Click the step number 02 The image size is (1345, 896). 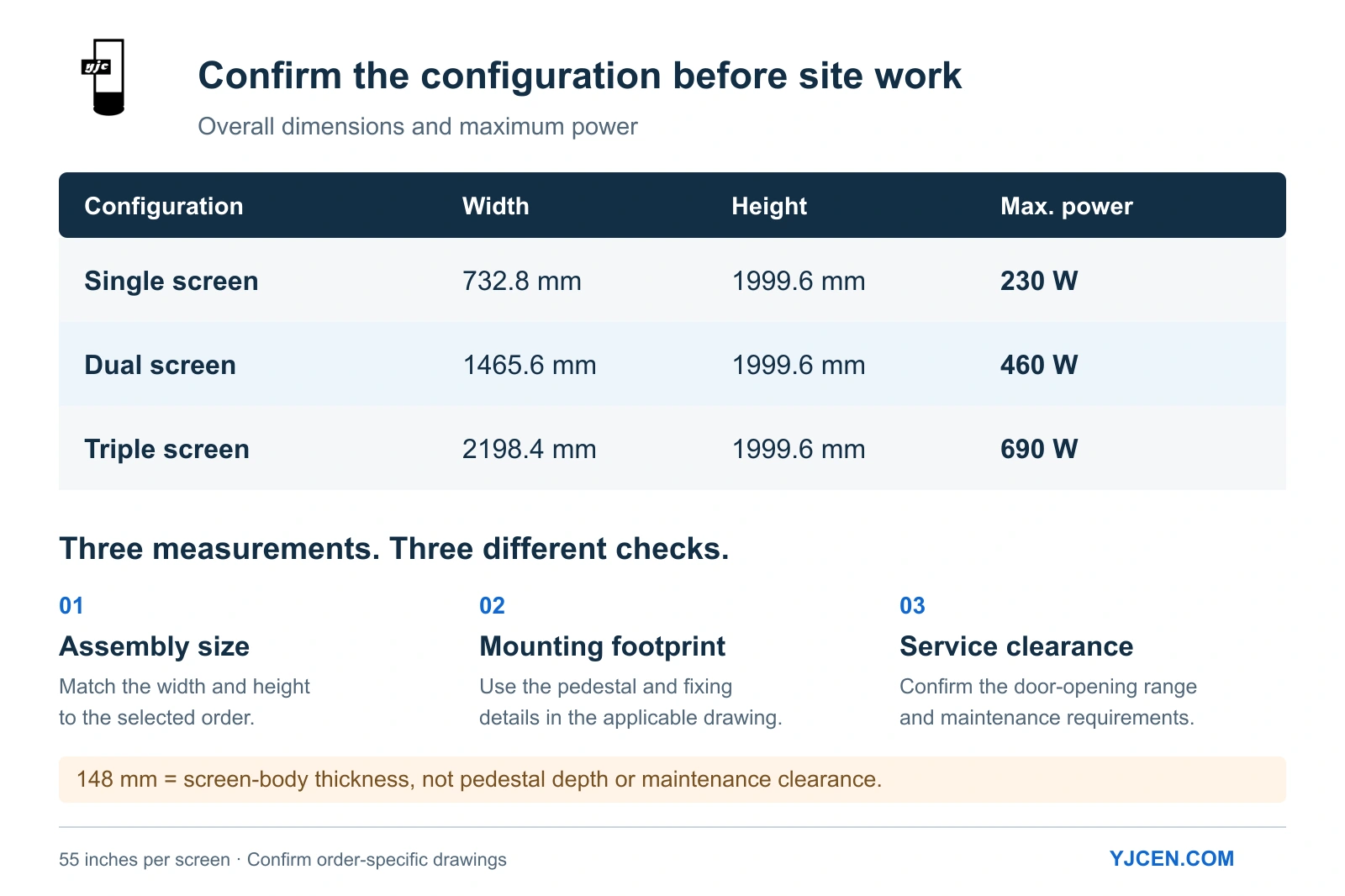pyautogui.click(x=492, y=605)
